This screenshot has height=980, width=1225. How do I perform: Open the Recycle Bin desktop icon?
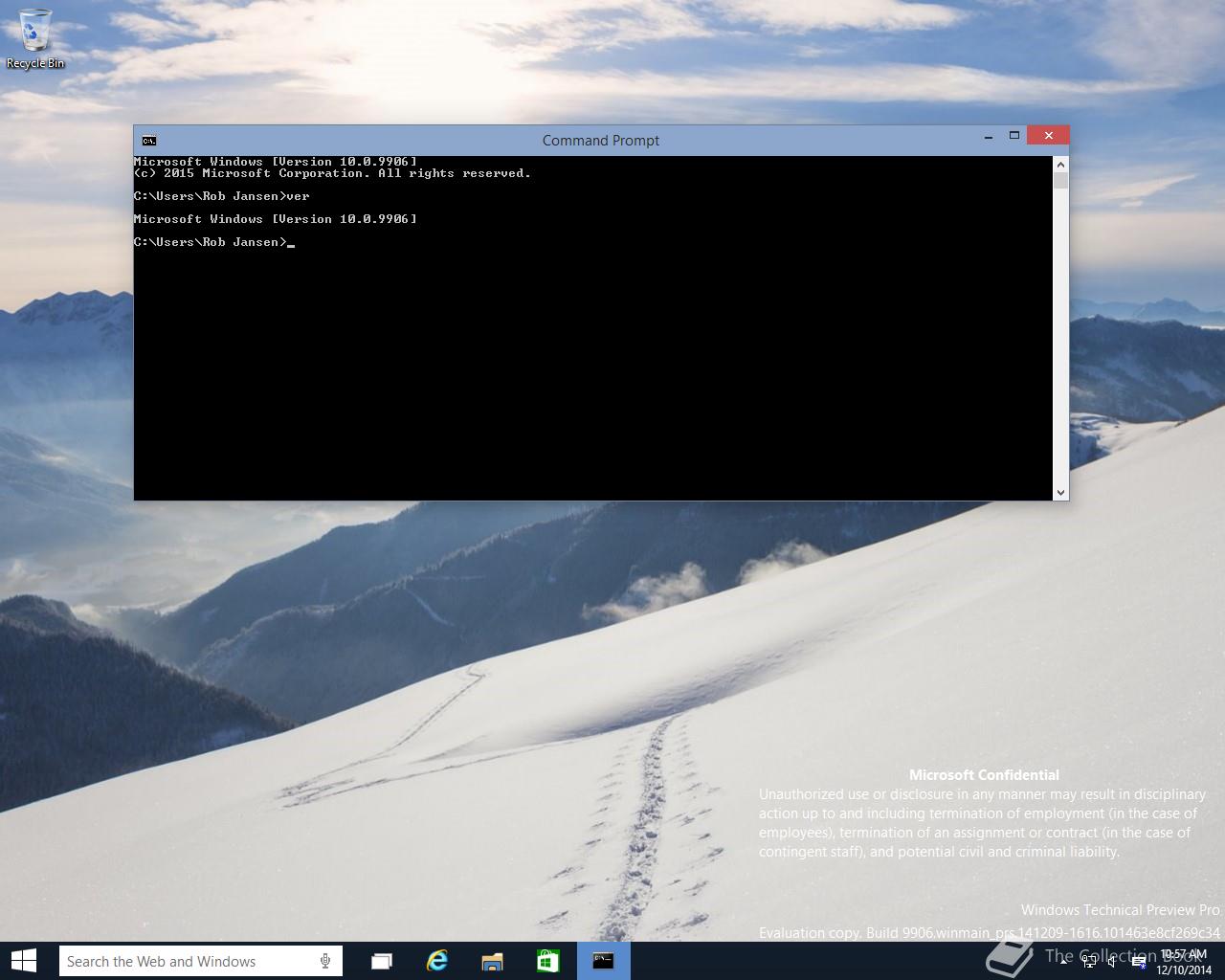point(35,38)
